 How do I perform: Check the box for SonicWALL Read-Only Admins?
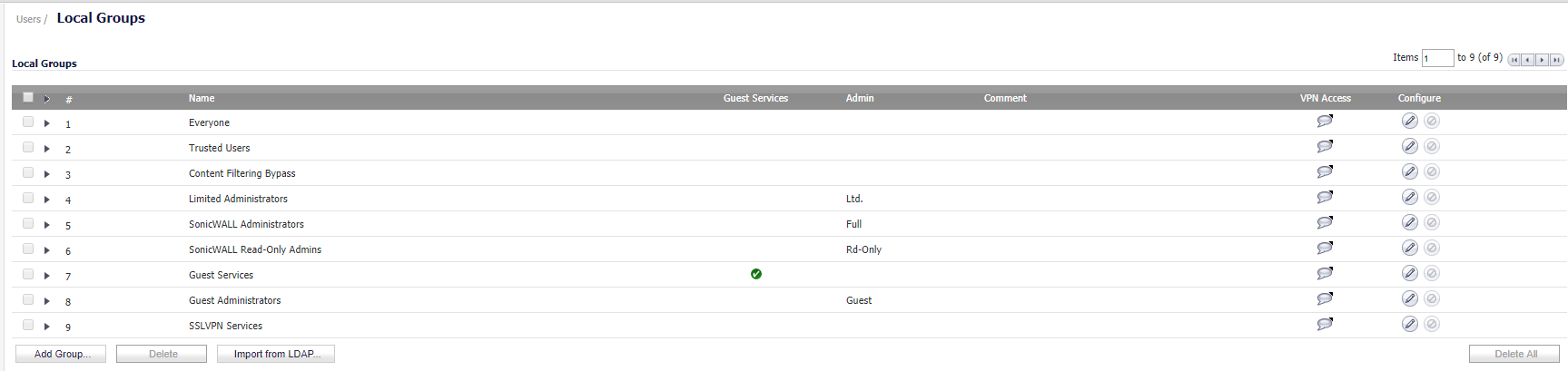(28, 249)
